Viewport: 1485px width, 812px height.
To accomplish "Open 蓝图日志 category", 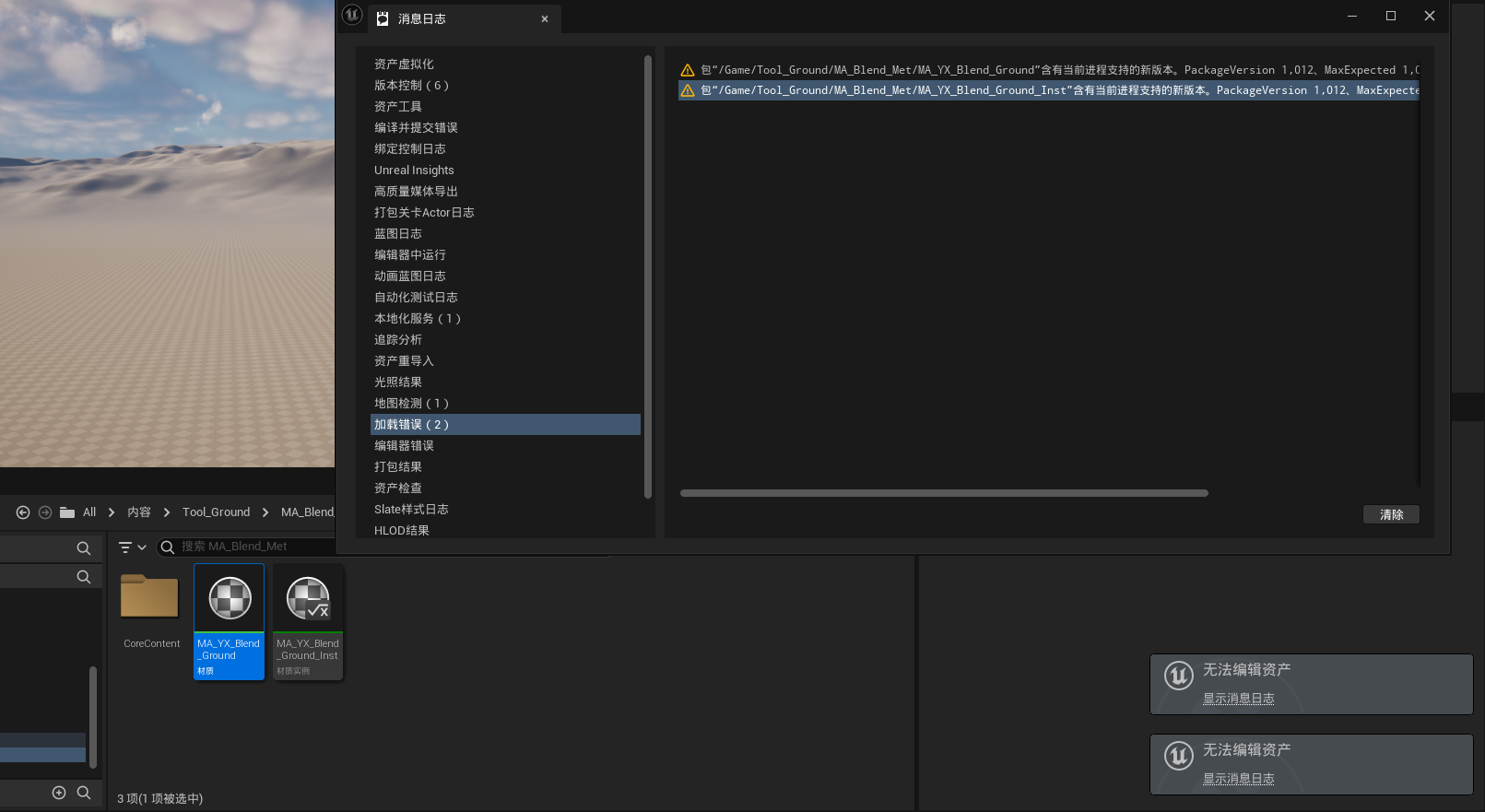I will [505, 233].
